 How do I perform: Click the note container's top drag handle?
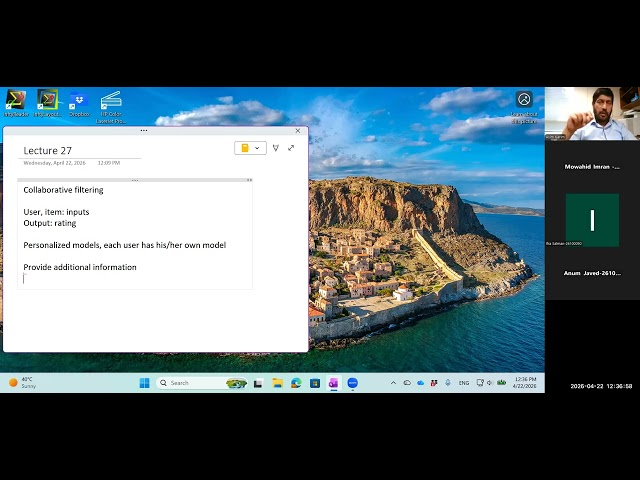coord(135,180)
